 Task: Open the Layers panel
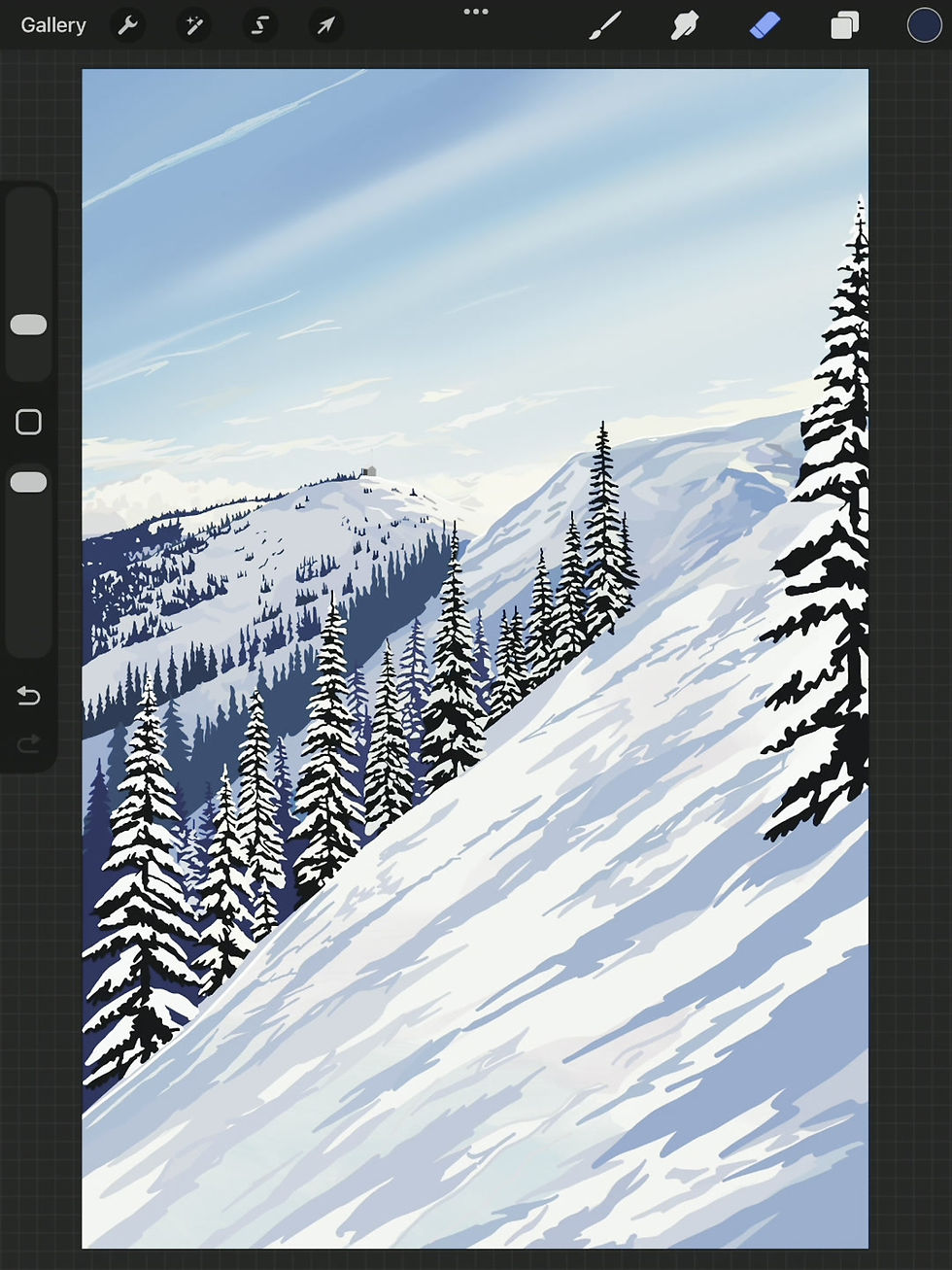pos(845,25)
